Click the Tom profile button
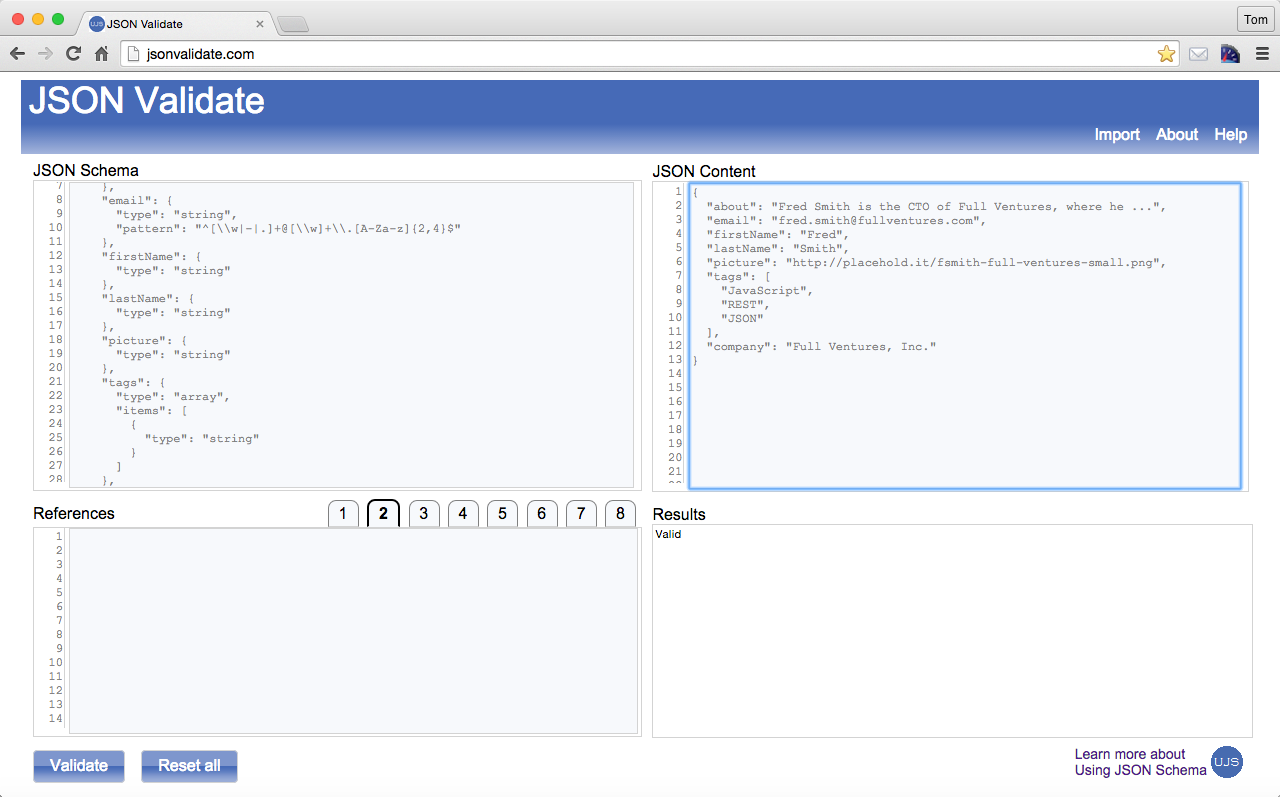 coord(1256,18)
